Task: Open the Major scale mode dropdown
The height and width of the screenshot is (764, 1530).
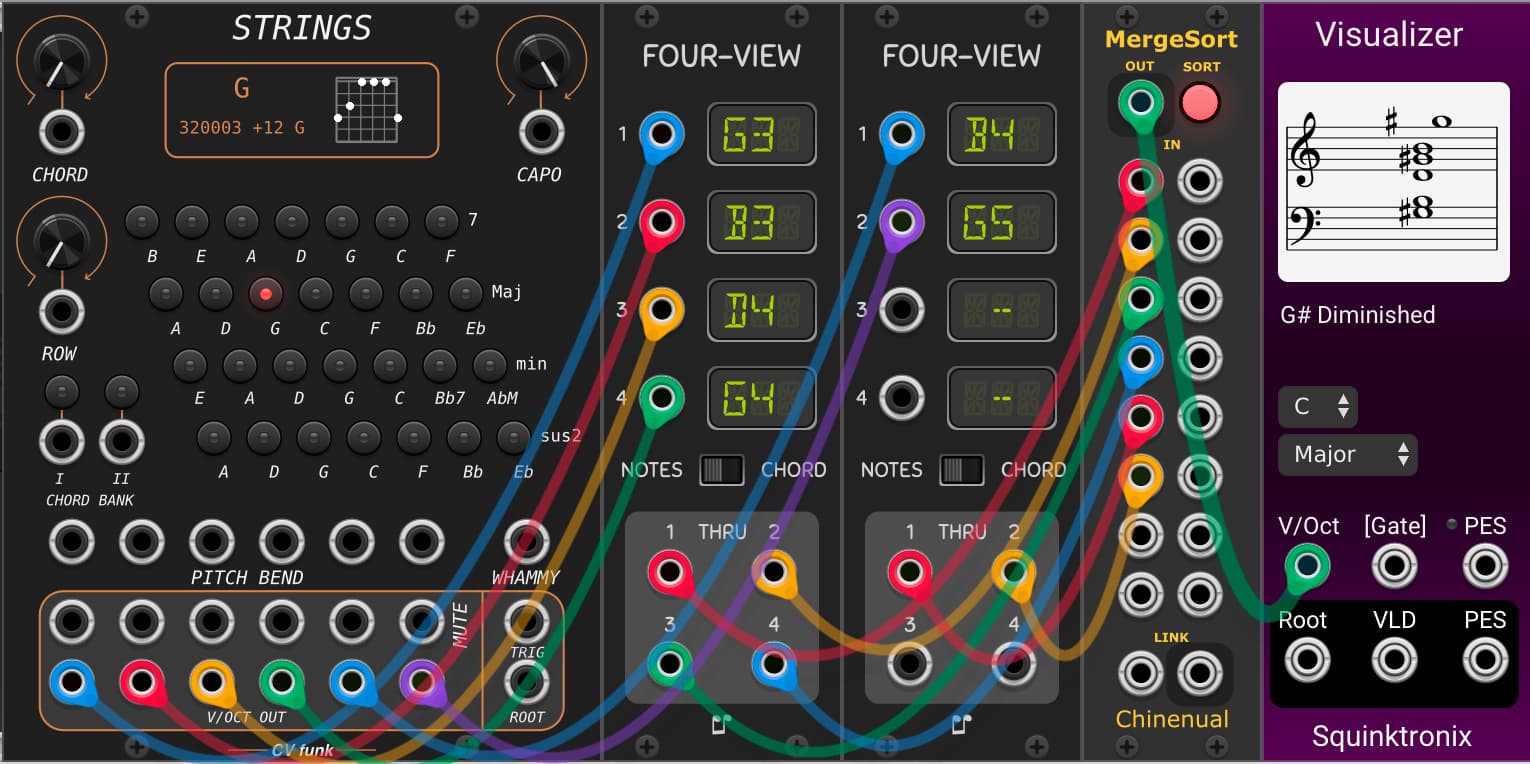Action: tap(1347, 455)
